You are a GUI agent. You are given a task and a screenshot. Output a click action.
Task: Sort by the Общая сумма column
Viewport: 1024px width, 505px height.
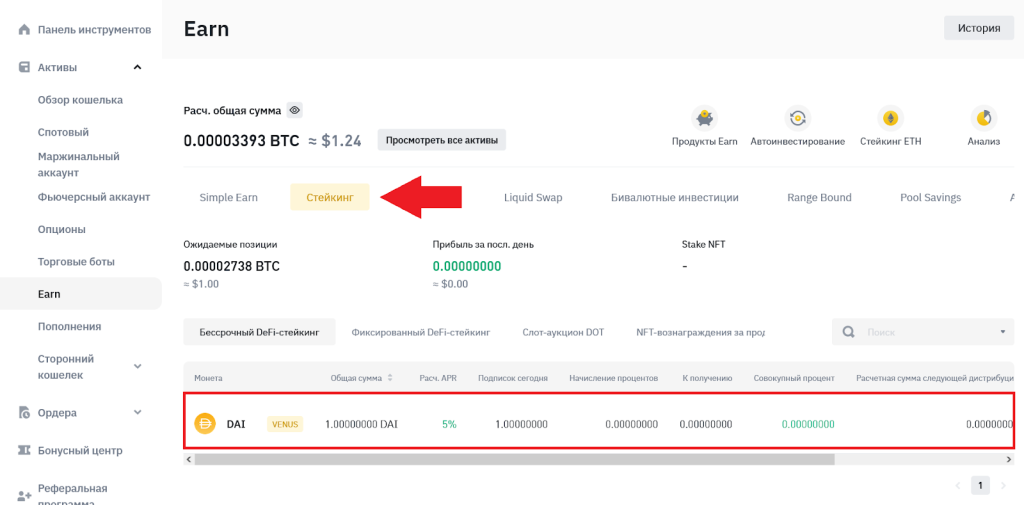tap(389, 378)
